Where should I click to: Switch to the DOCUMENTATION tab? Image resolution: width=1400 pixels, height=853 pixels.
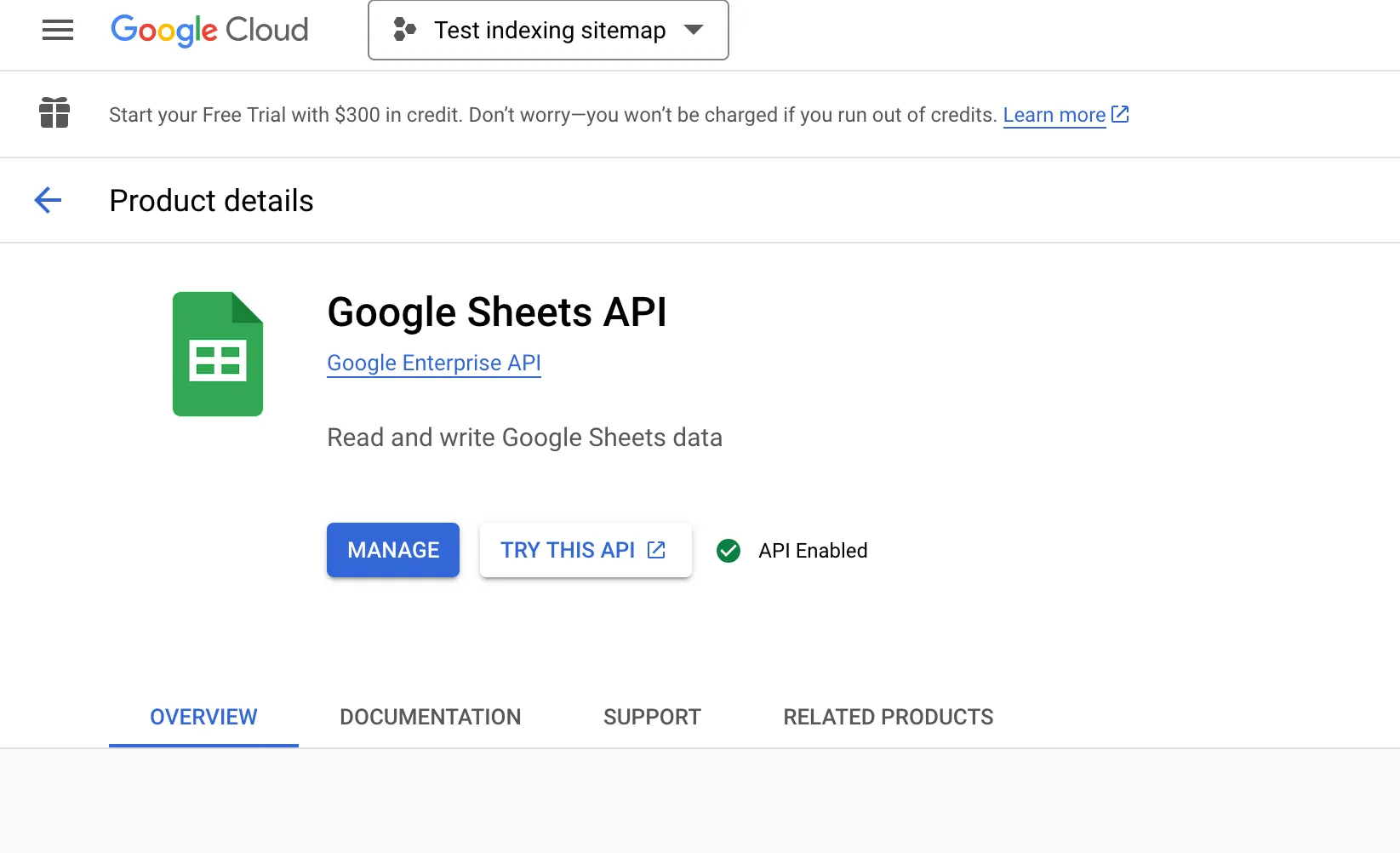click(x=431, y=717)
